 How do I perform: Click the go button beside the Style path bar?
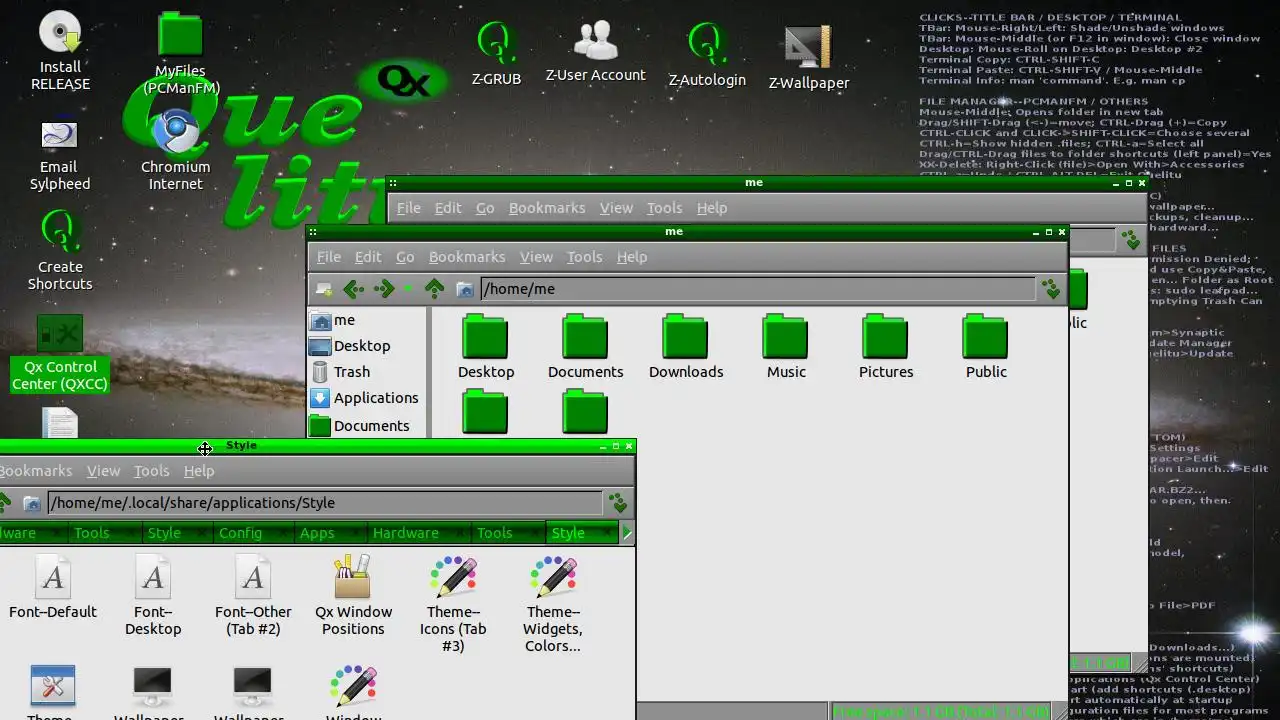tap(618, 503)
